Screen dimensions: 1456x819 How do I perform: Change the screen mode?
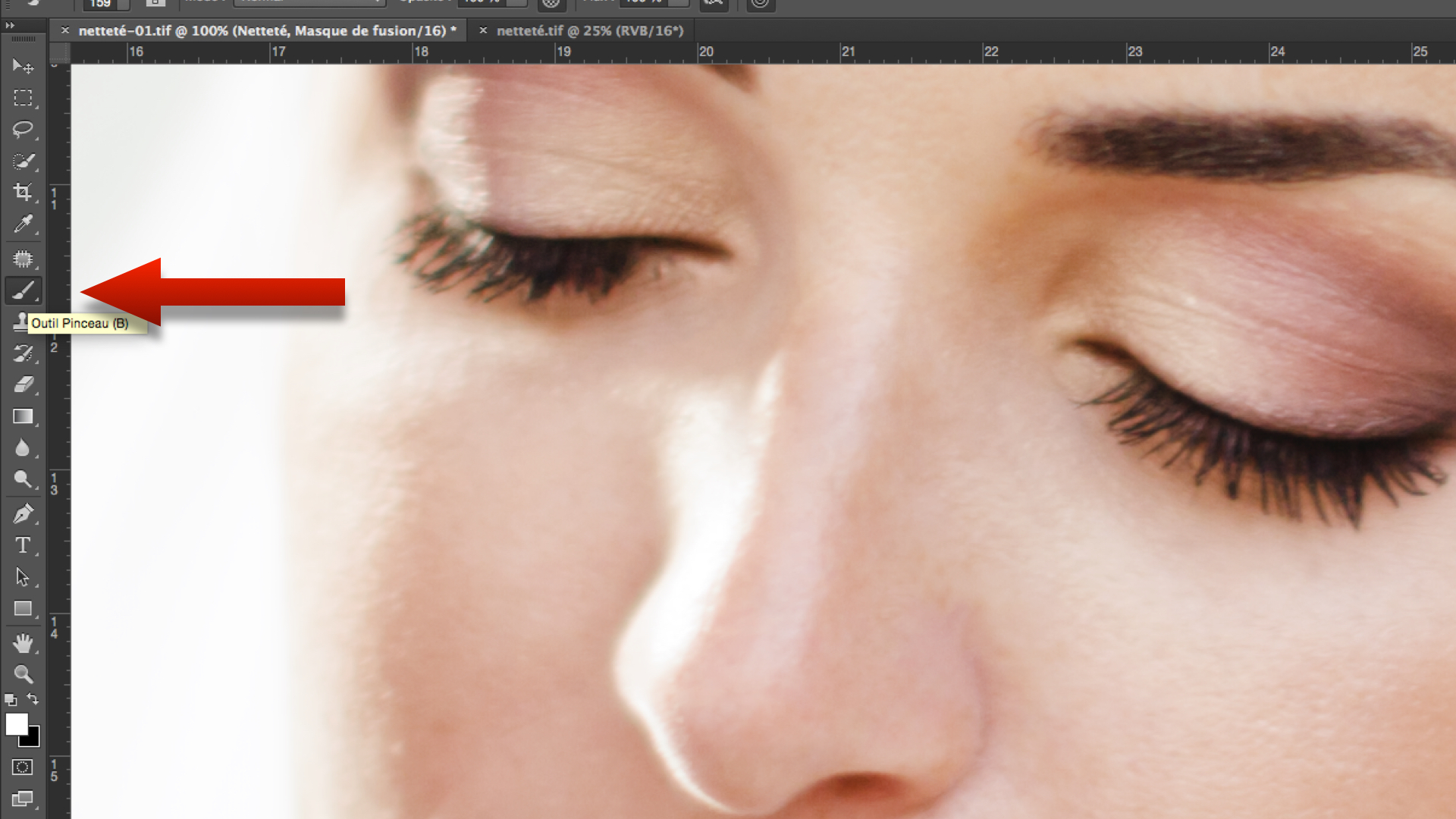[x=23, y=799]
